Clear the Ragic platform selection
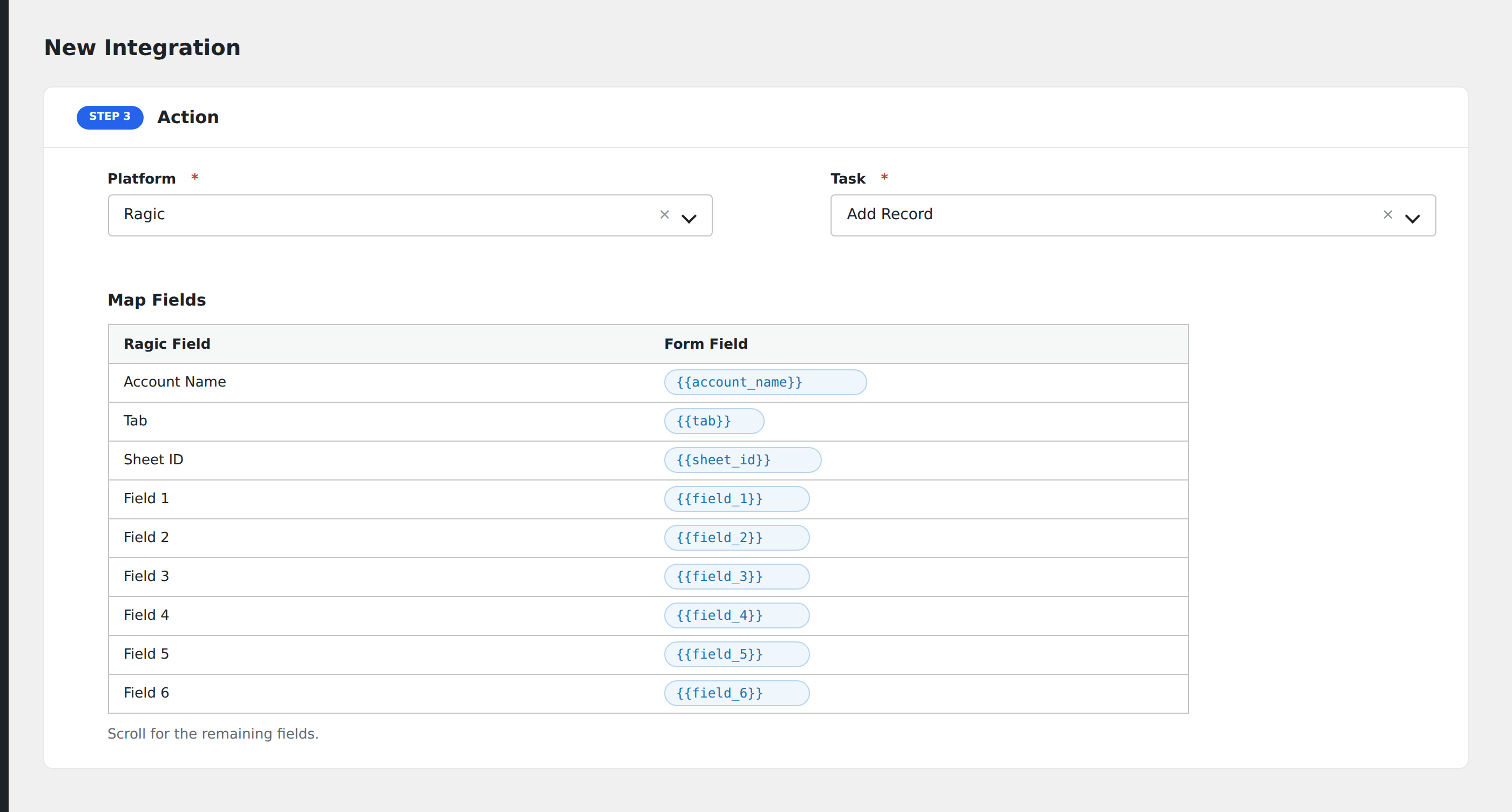This screenshot has width=1512, height=812. [664, 215]
